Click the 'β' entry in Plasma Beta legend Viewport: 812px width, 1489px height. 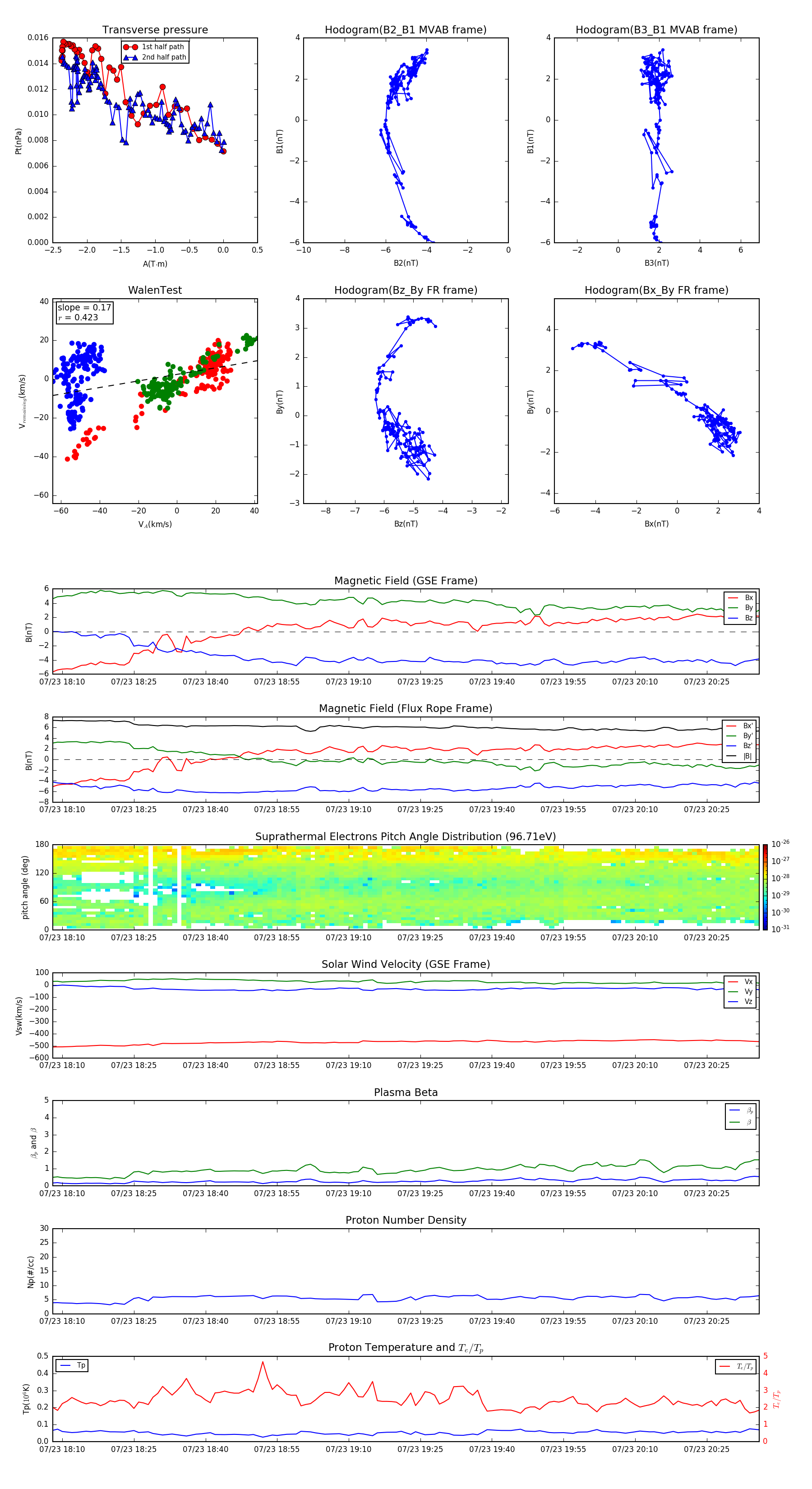point(749,1122)
